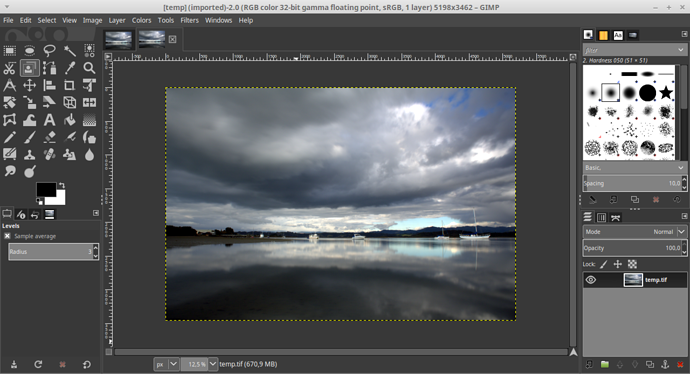Viewport: 690px width, 374px height.
Task: Choose the Bucket Fill tool
Action: [70, 120]
